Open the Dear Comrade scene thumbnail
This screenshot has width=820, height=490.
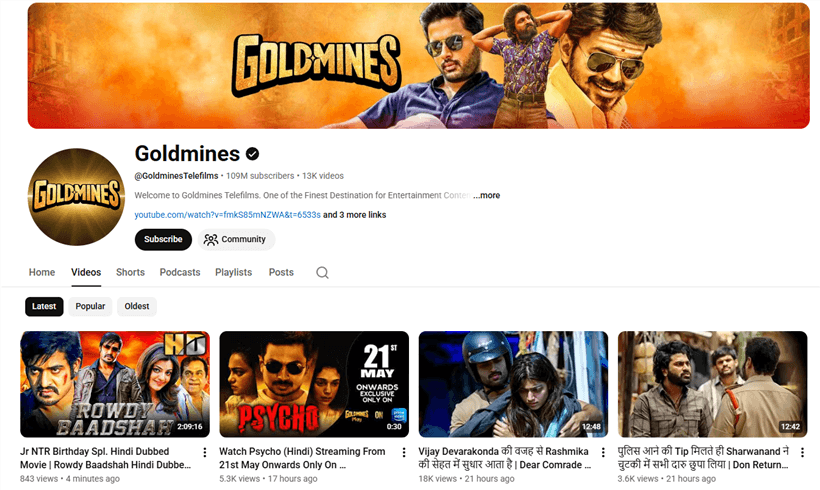pos(514,384)
